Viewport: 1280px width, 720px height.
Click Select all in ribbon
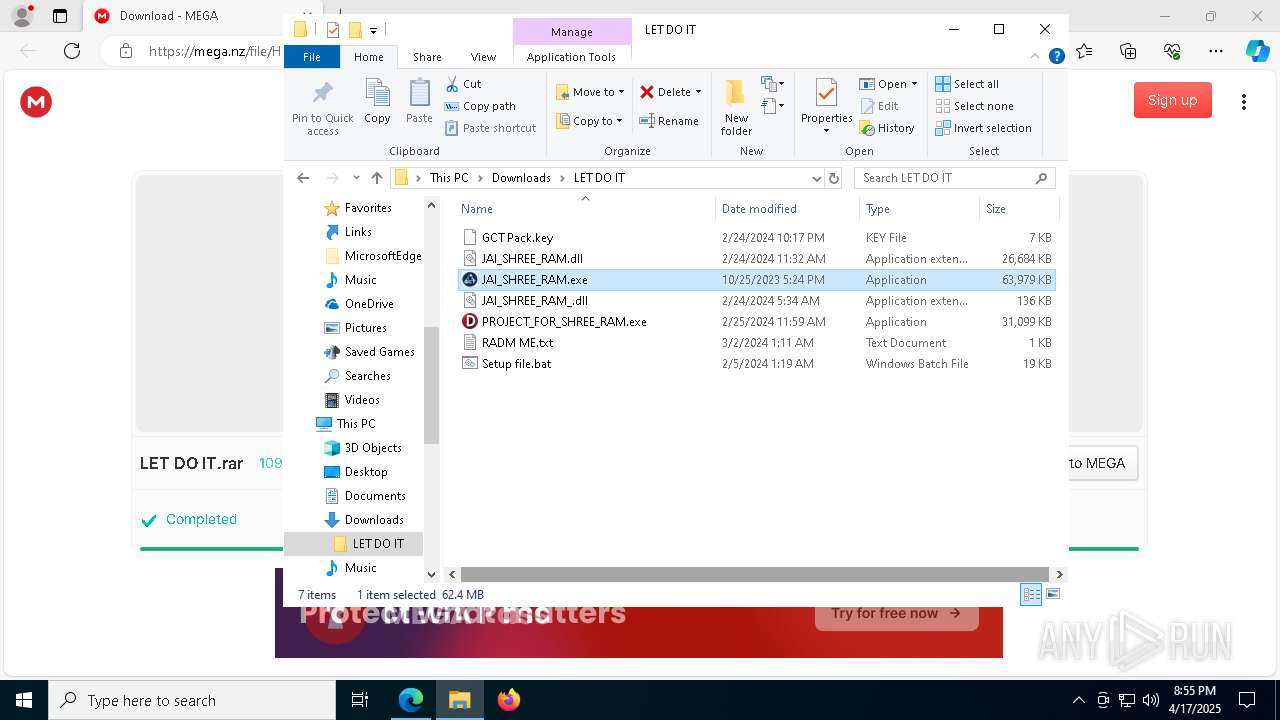[967, 84]
